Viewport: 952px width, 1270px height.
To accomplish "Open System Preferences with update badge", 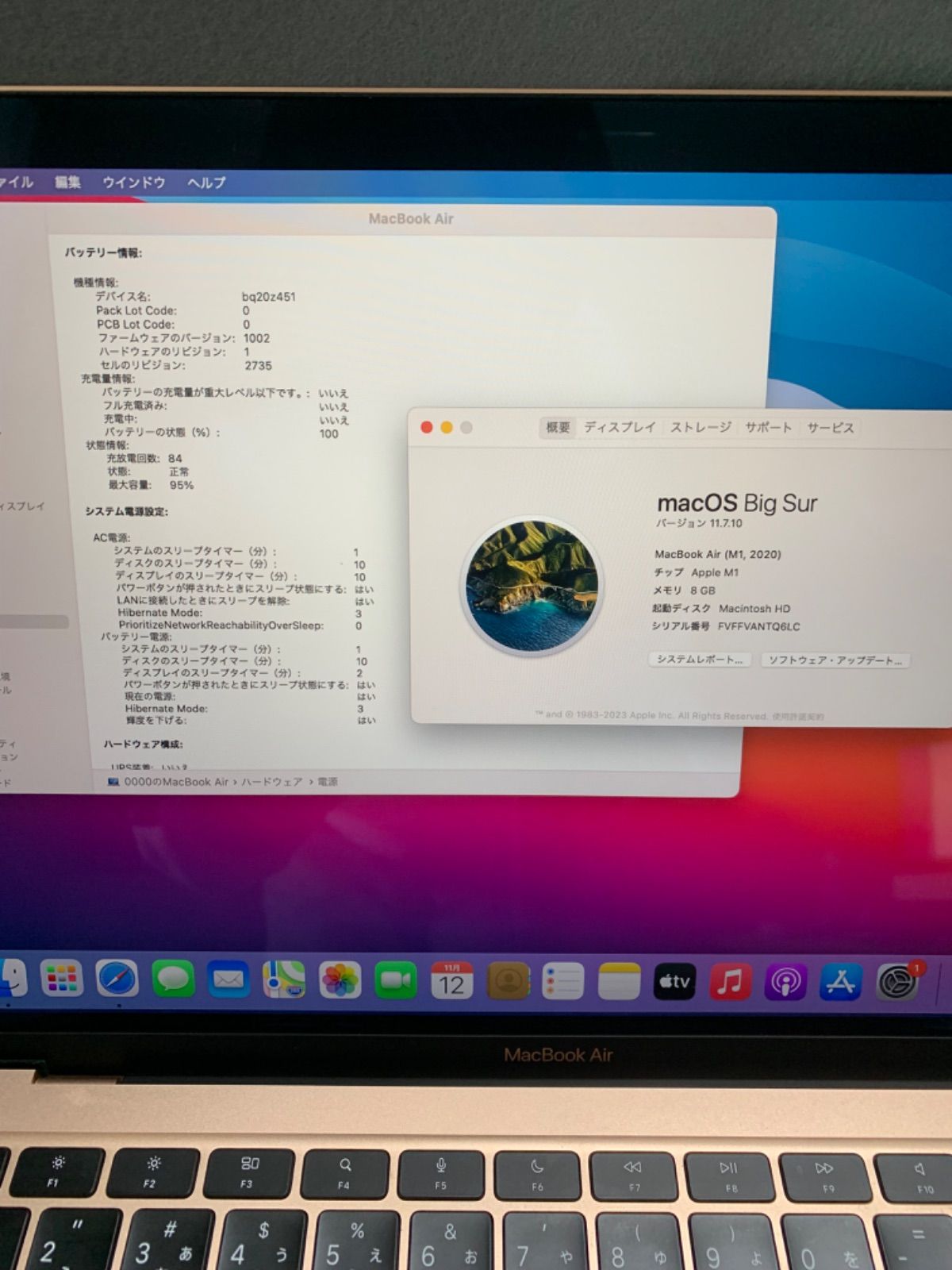I will (898, 983).
